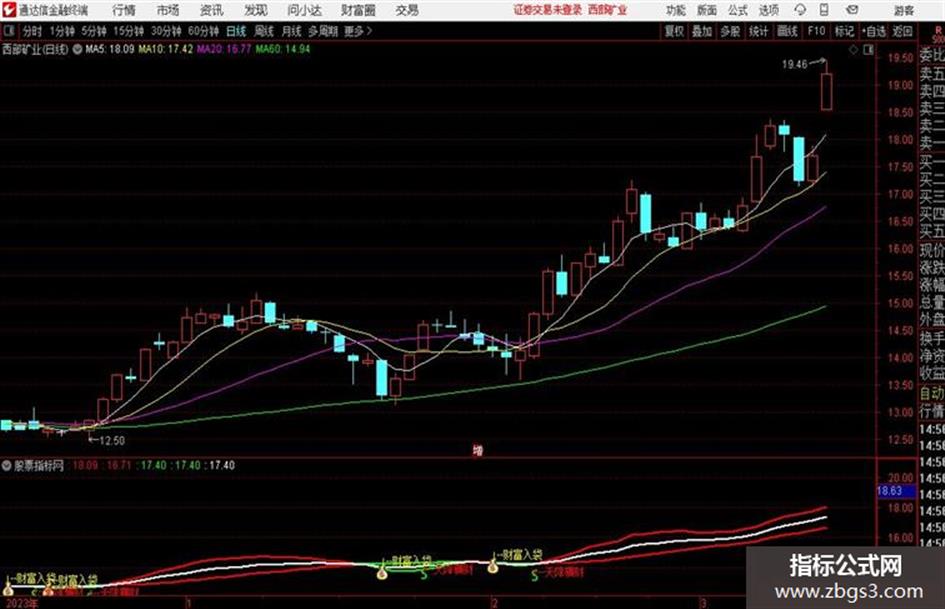The image size is (945, 609).
Task: Select the 月线 monthly period
Action: point(292,31)
